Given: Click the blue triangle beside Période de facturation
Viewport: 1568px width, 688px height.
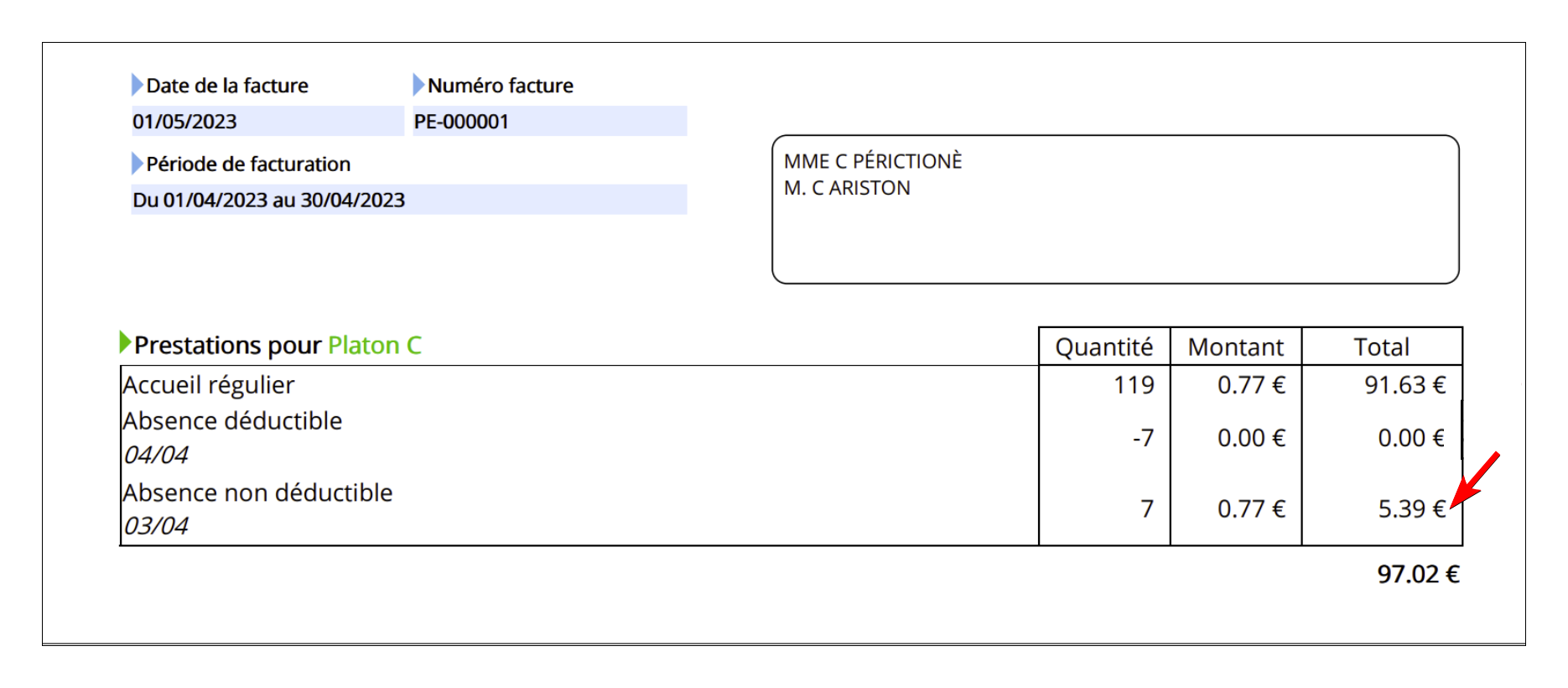Looking at the screenshot, I should pyautogui.click(x=137, y=164).
